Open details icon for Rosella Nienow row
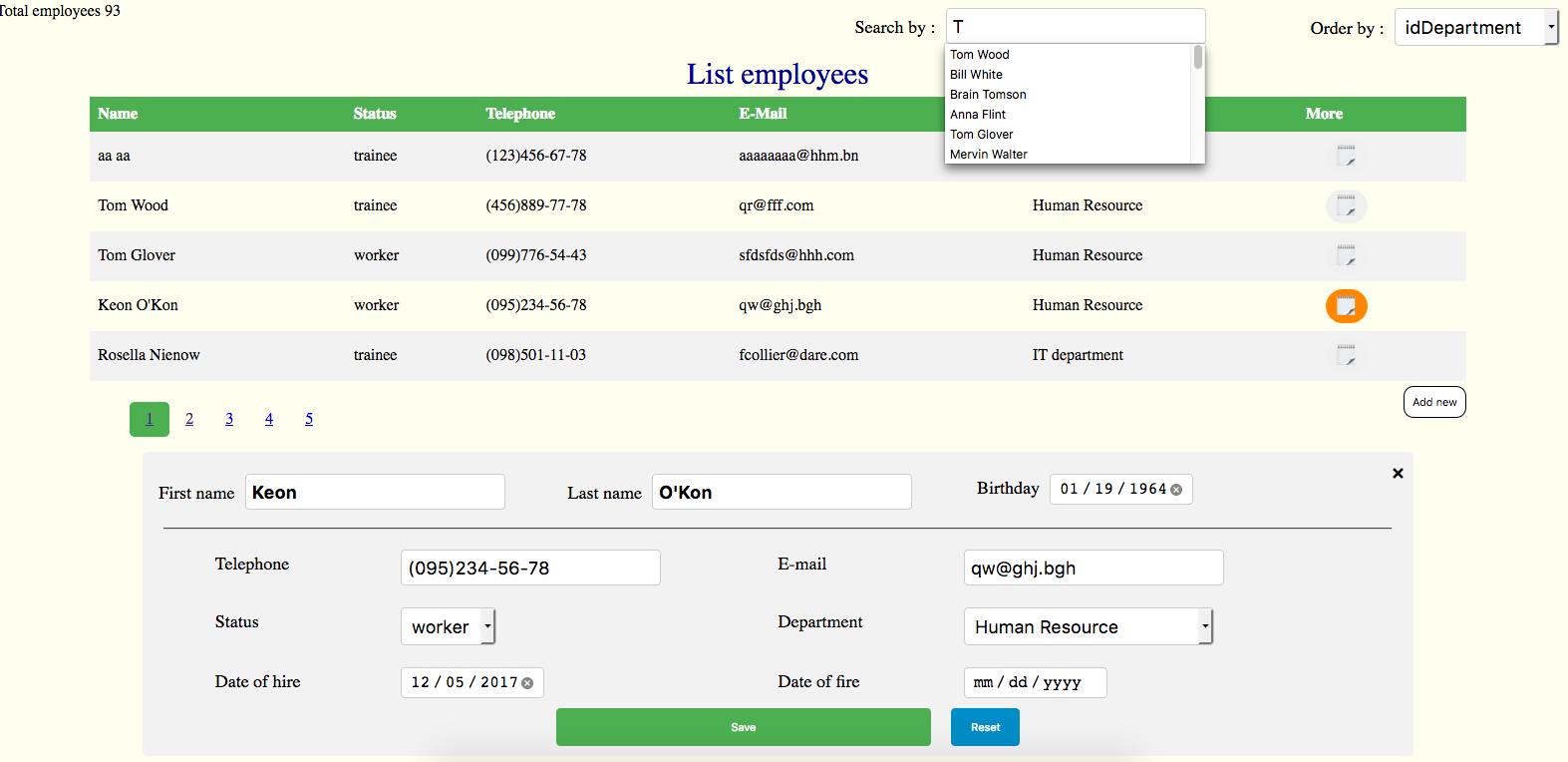 1346,356
